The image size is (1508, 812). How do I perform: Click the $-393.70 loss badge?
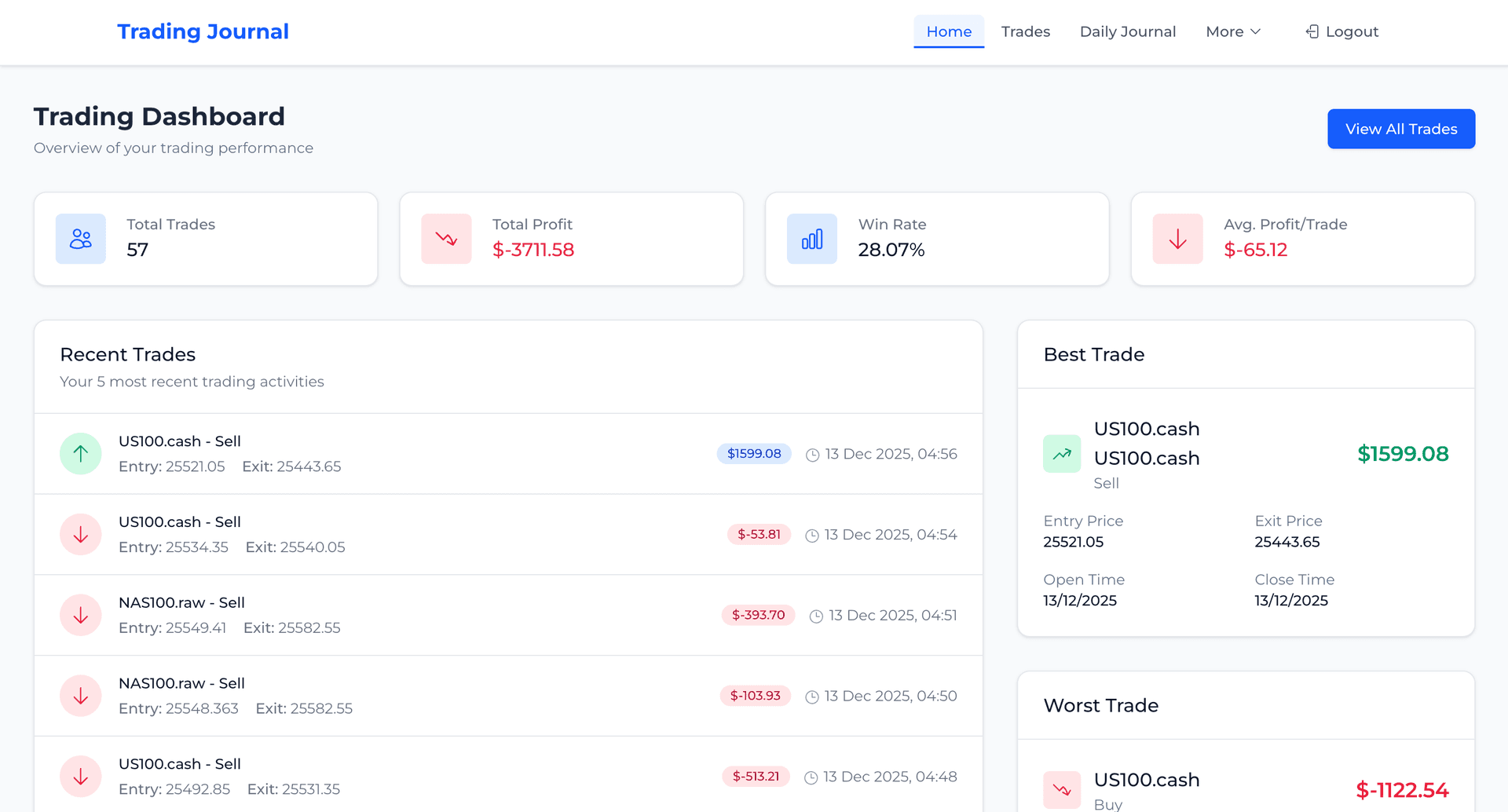point(758,615)
